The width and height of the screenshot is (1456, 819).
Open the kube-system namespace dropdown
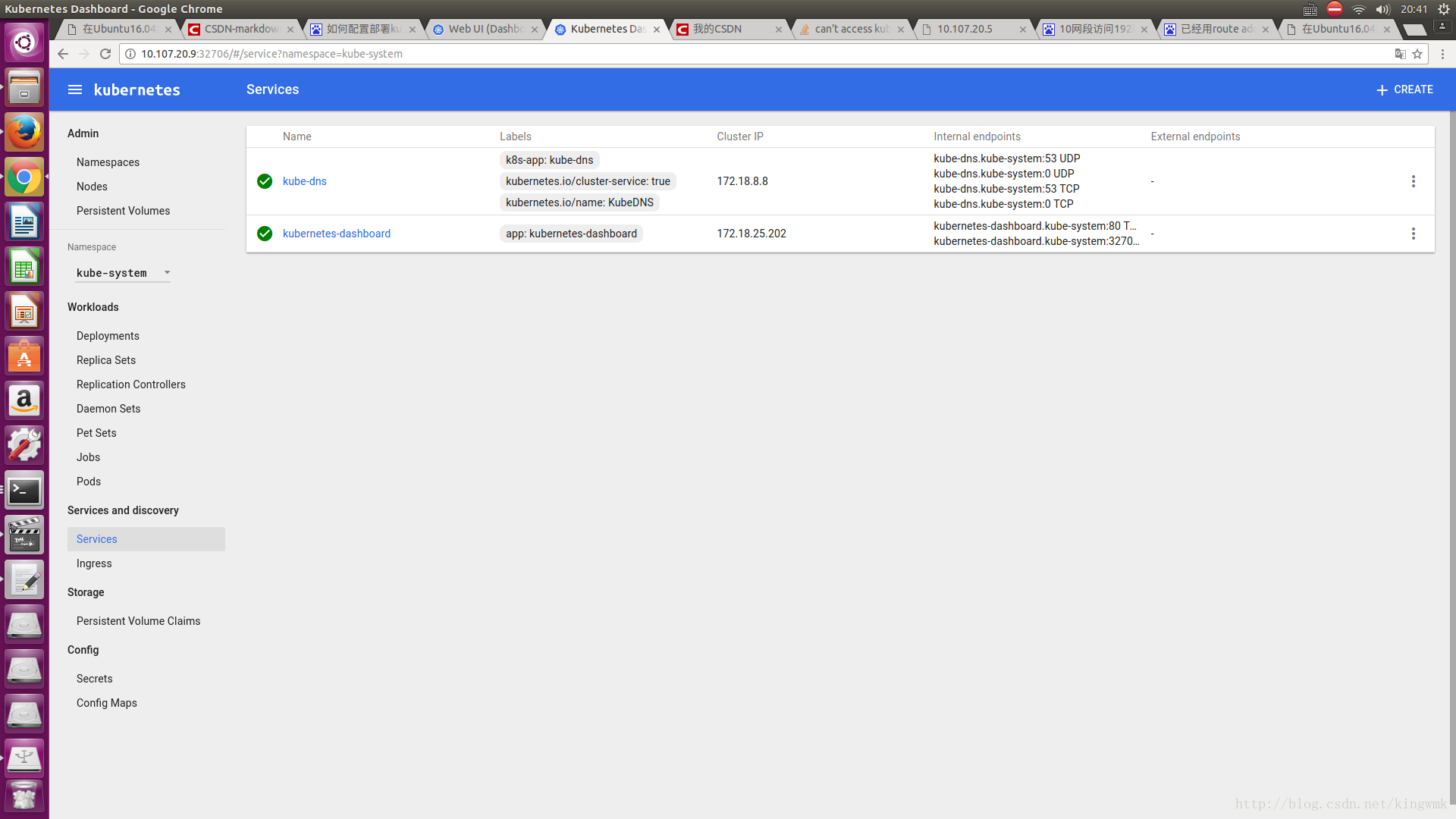pyautogui.click(x=123, y=273)
